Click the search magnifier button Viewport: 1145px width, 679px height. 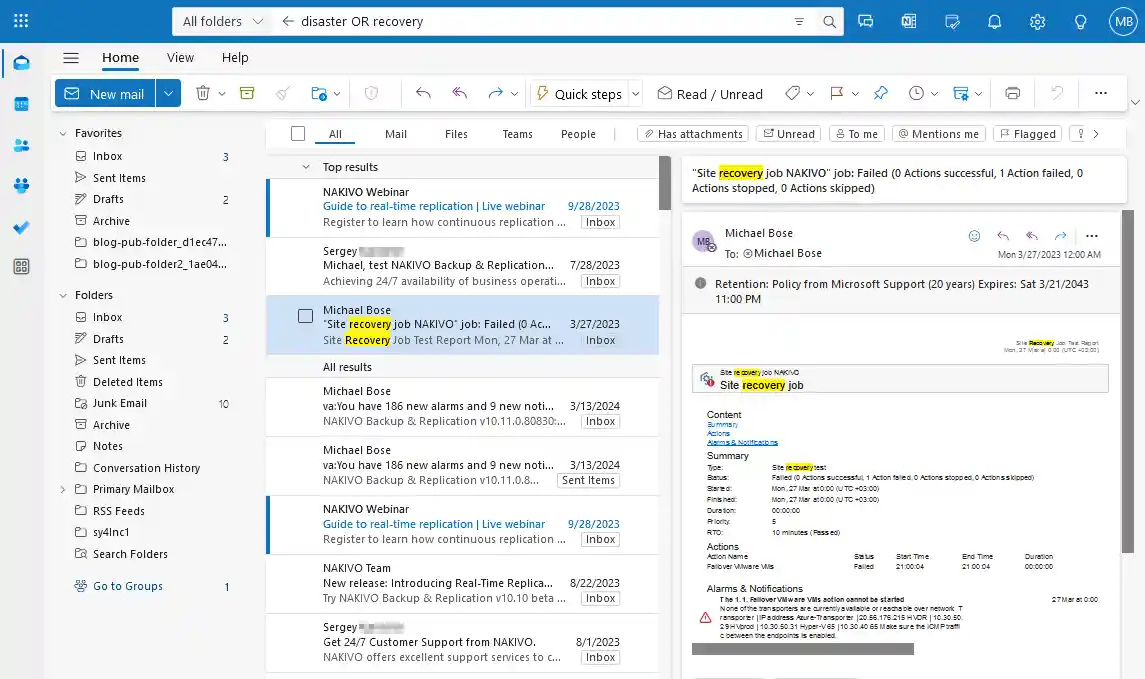(829, 22)
